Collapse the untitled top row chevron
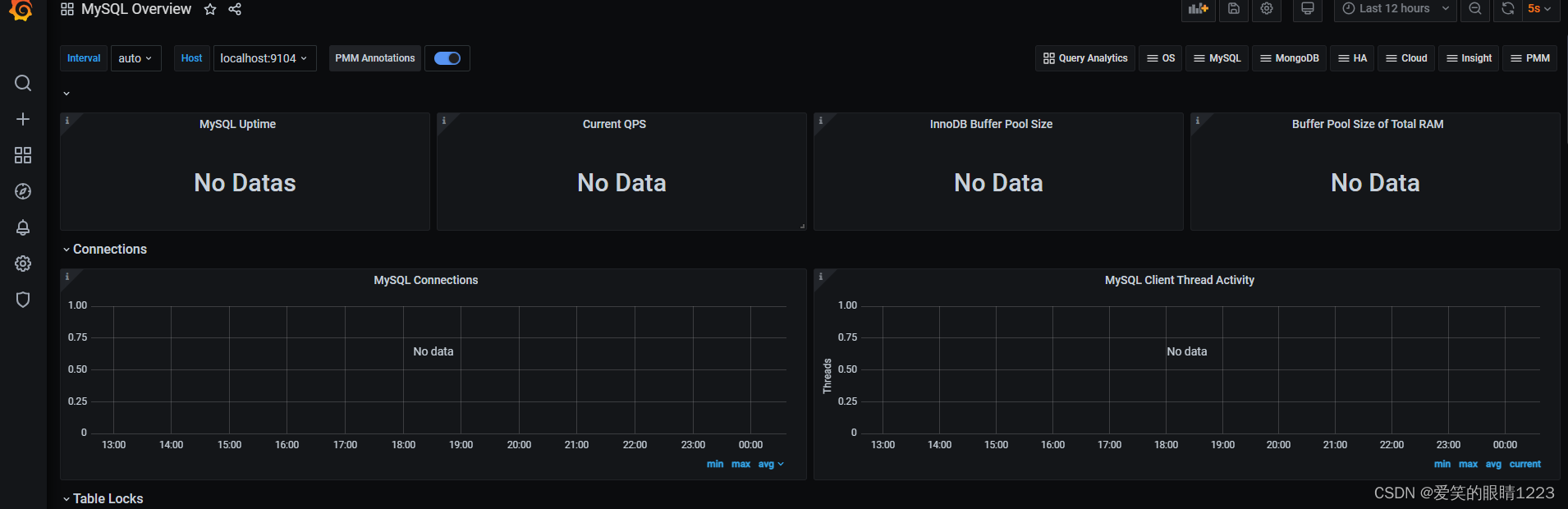The image size is (1568, 509). tap(66, 94)
